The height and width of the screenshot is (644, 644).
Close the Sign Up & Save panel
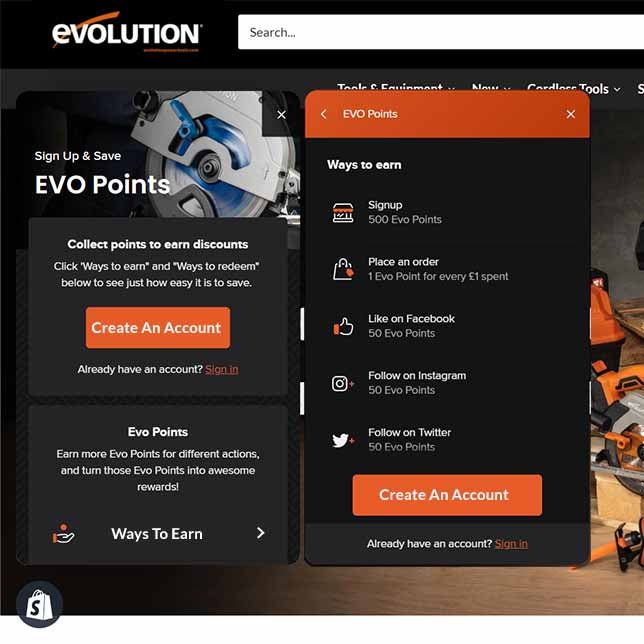click(281, 115)
